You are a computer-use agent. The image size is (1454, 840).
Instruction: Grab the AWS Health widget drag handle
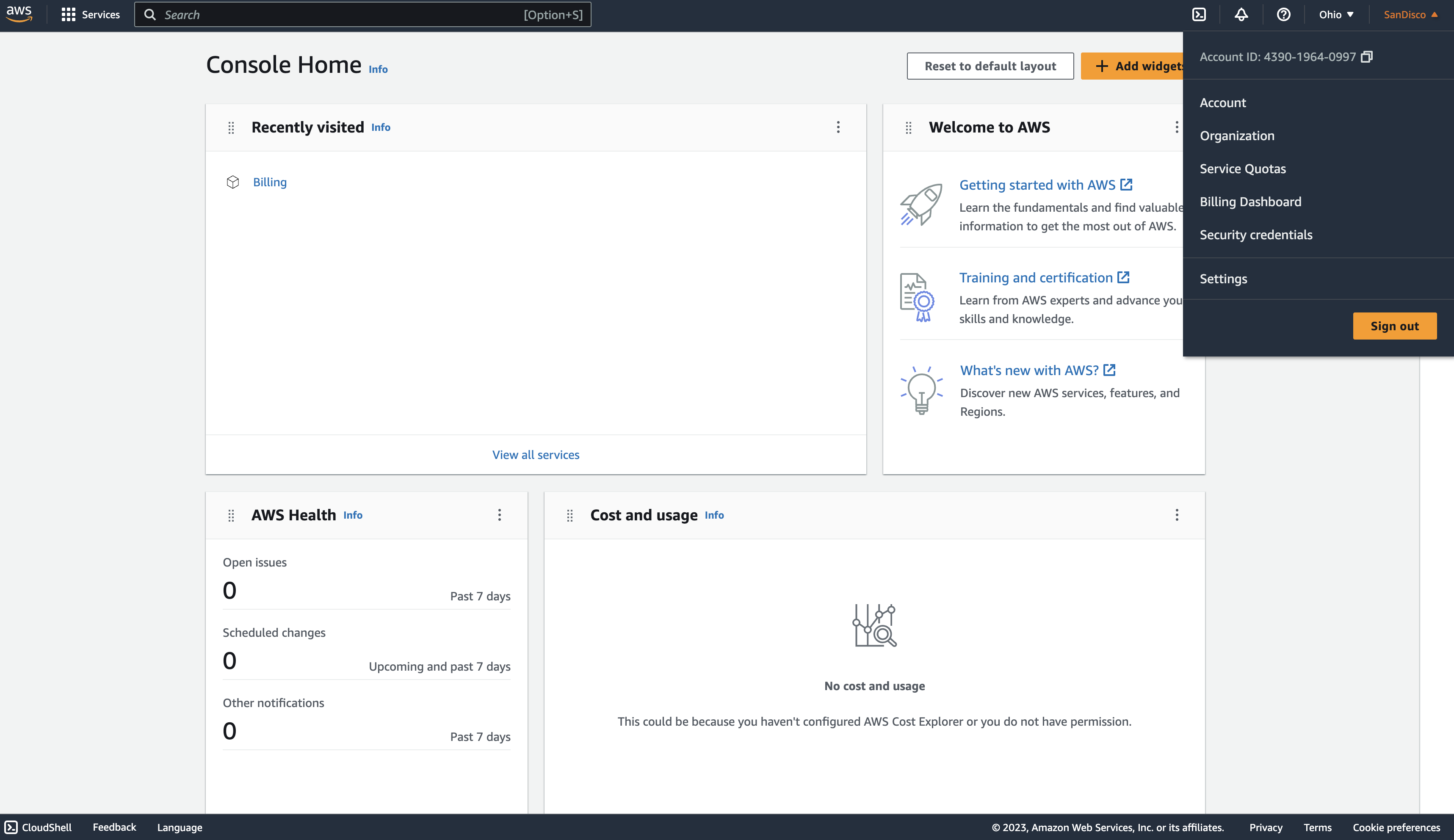tap(231, 515)
